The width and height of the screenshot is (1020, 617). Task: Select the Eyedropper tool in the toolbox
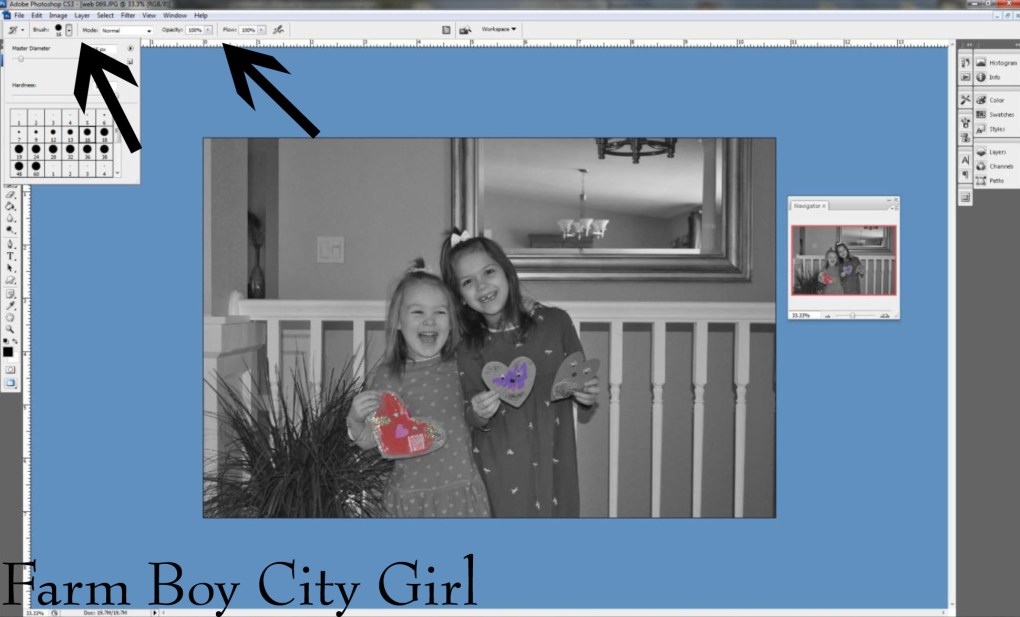pyautogui.click(x=10, y=305)
